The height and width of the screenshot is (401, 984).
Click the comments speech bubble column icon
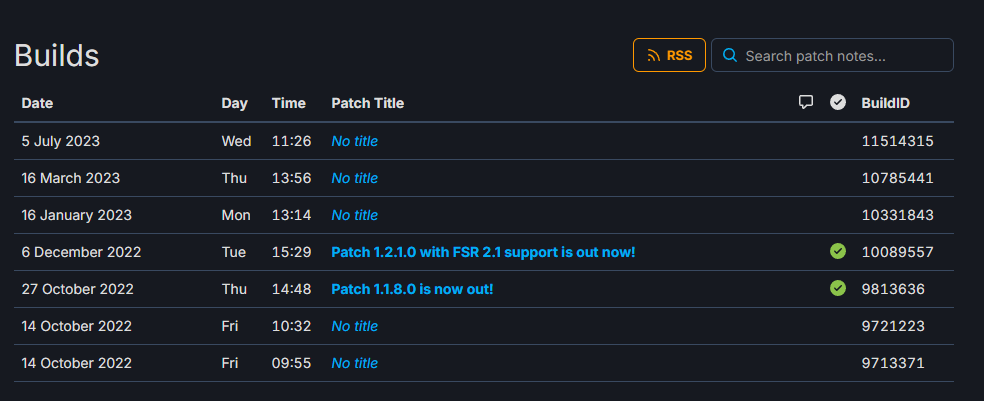(806, 102)
